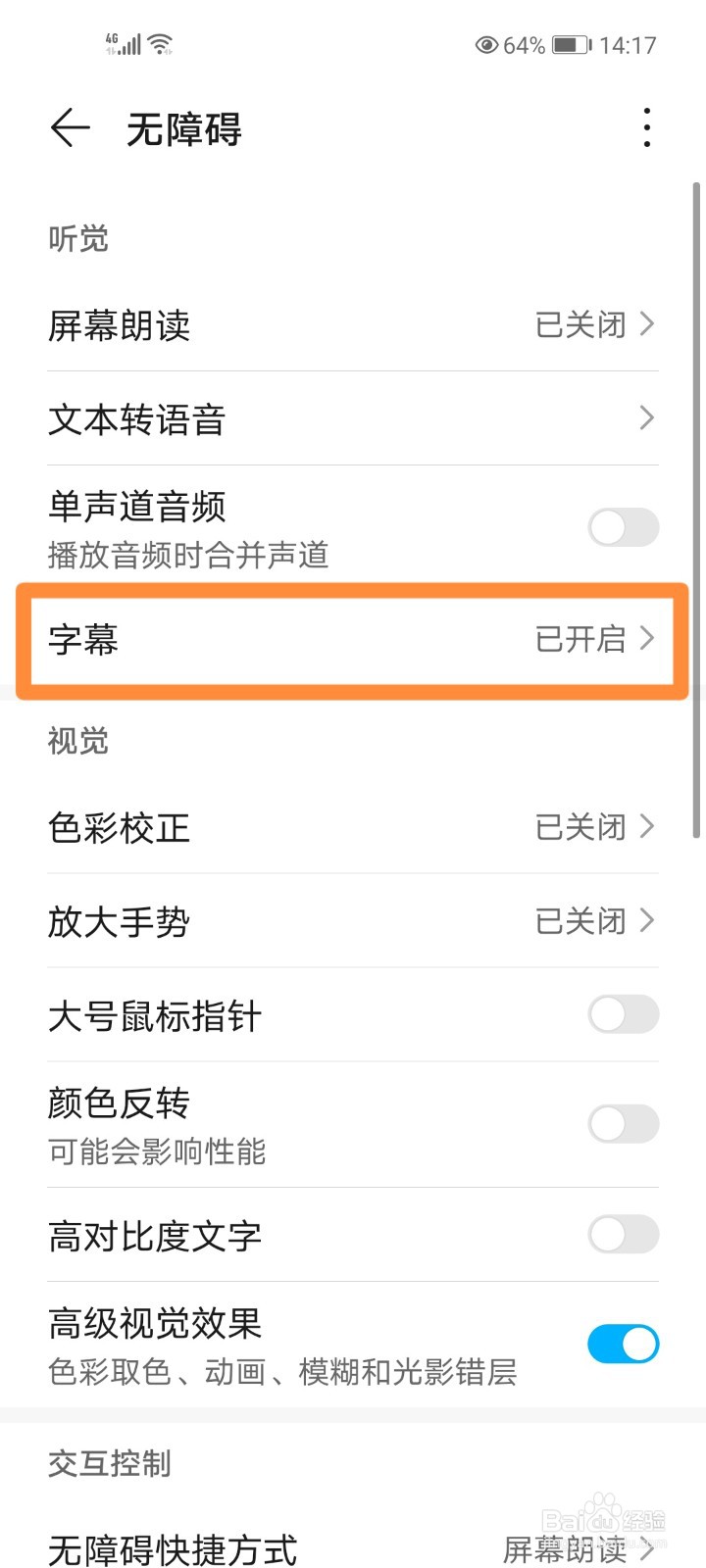Disable the 高级视觉效果 toggle
The image size is (706, 1568).
[x=623, y=1345]
